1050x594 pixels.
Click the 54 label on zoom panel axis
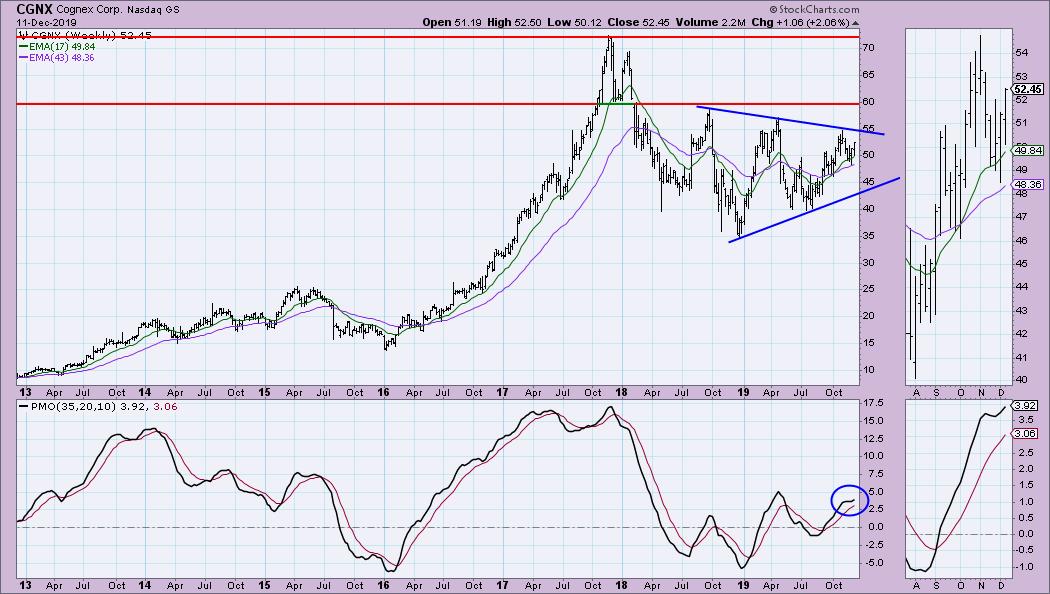tap(1021, 52)
